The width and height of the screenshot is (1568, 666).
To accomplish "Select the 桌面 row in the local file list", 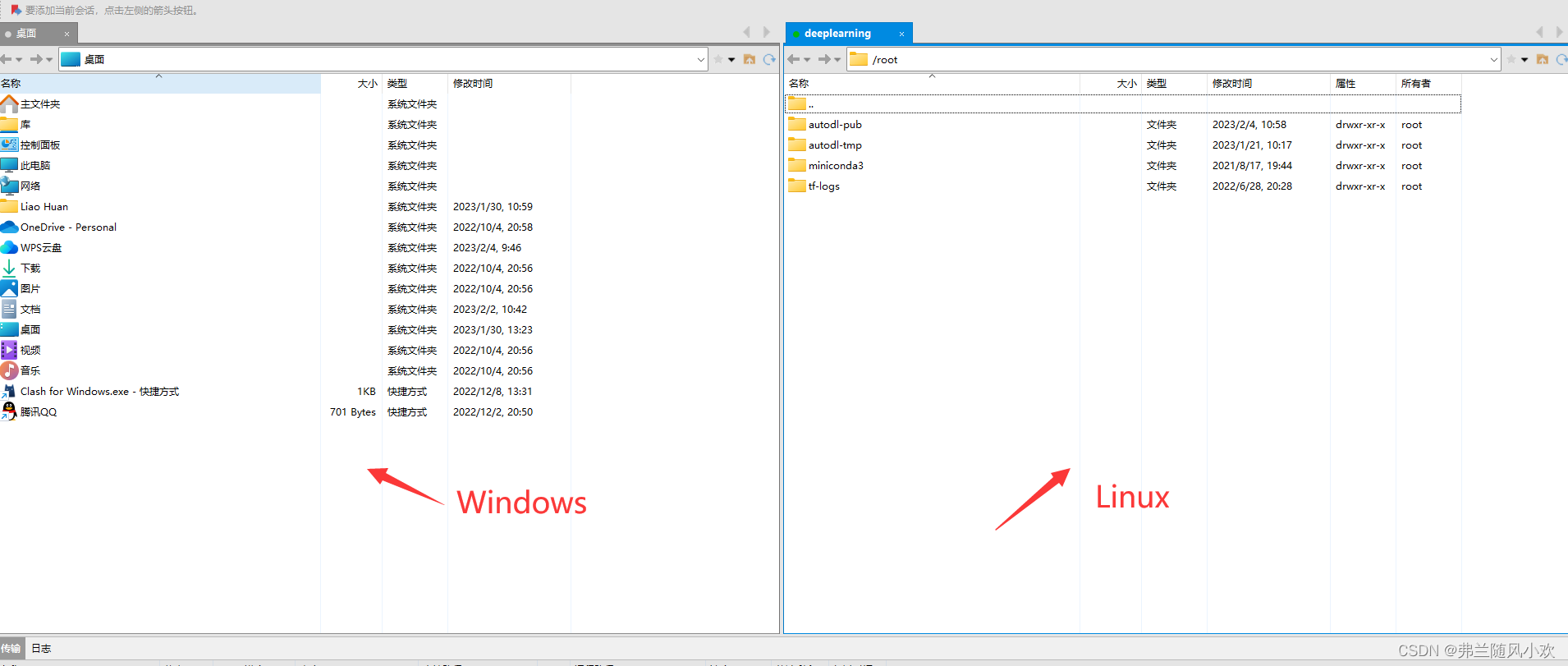I will point(285,329).
